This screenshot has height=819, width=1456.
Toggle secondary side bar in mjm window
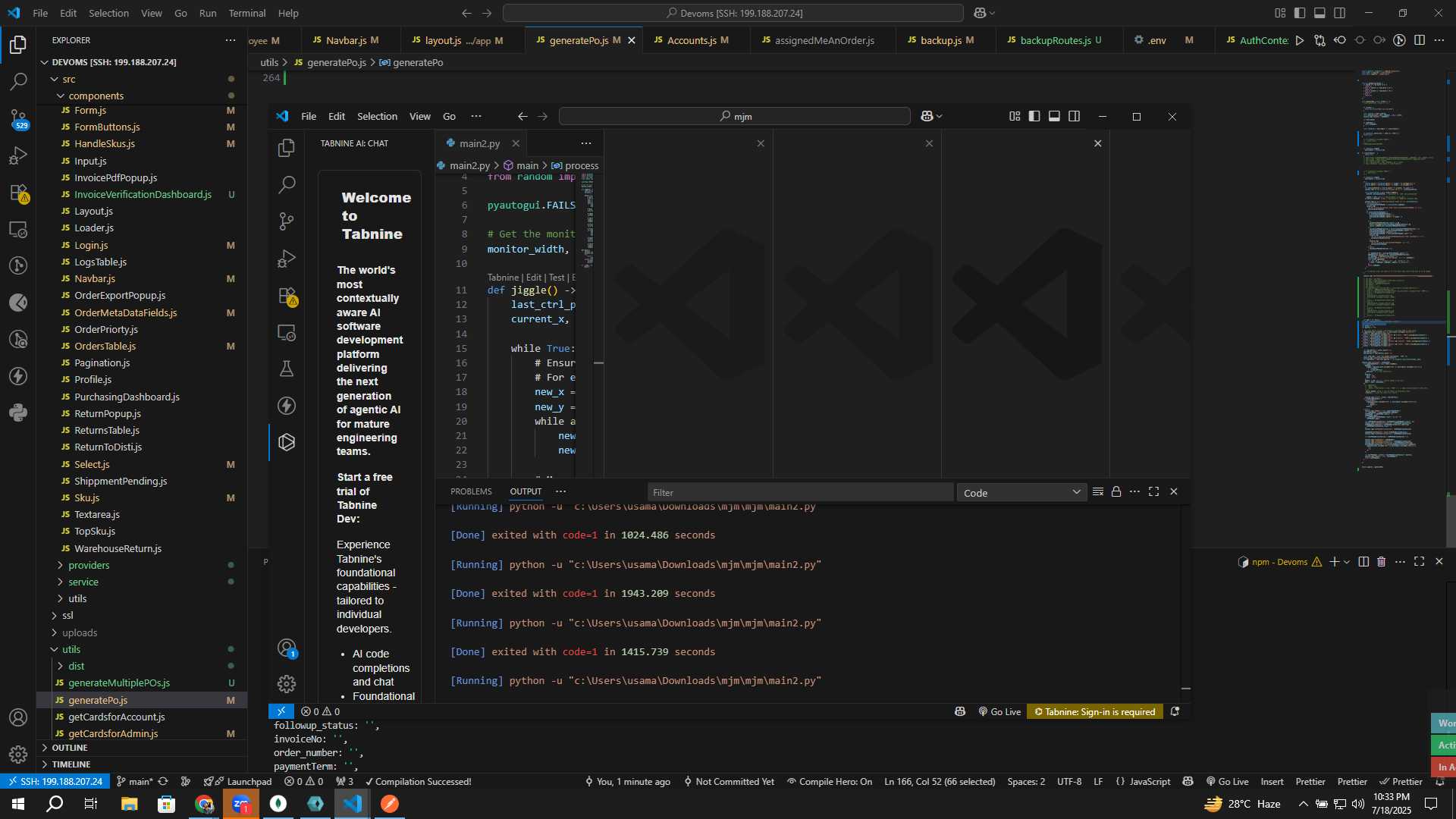point(1075,117)
